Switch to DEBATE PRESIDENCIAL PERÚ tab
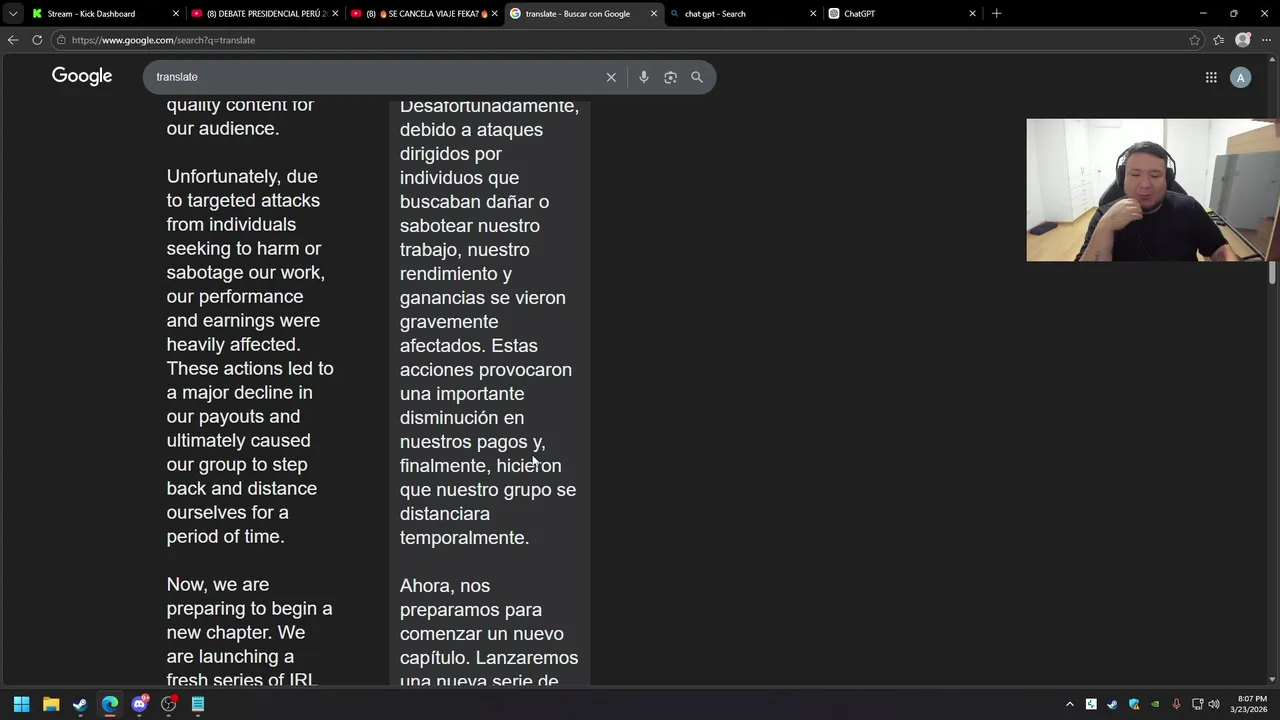1280x720 pixels. (265, 14)
